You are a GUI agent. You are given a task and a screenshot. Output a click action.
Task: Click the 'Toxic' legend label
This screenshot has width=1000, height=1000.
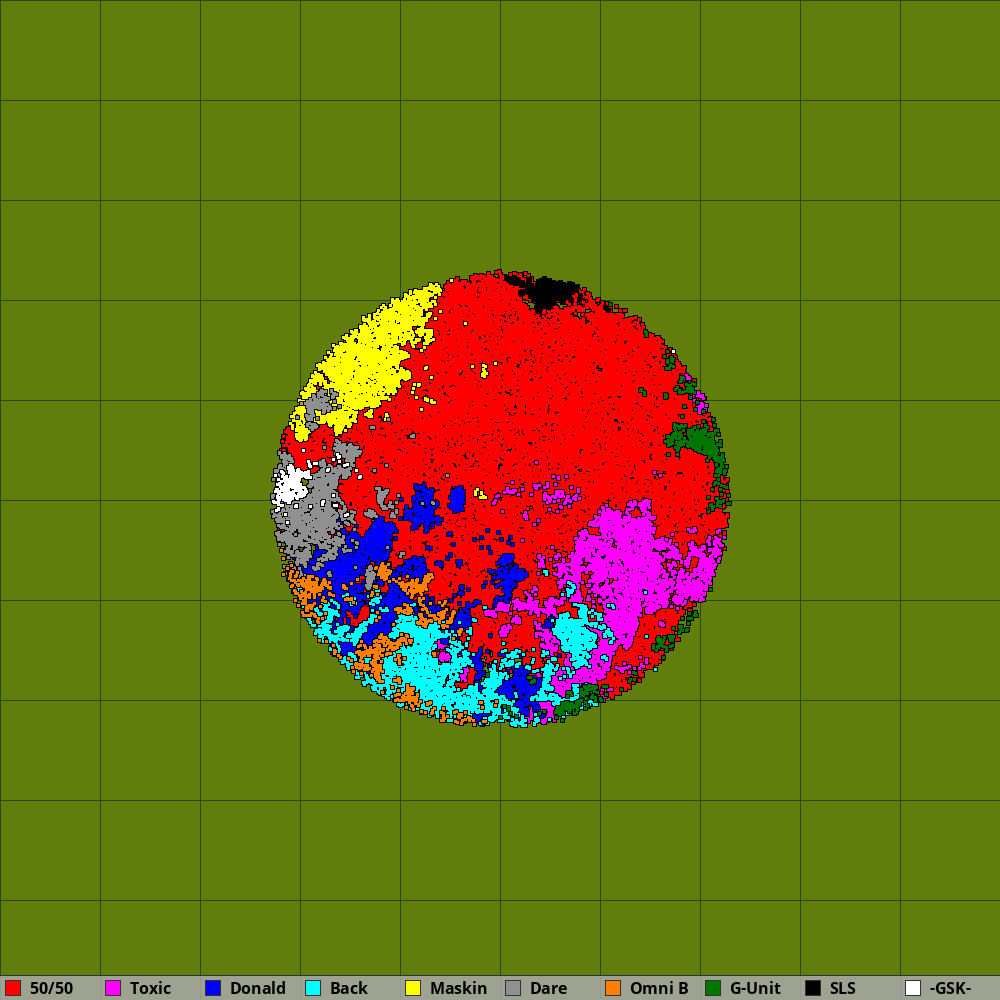click(x=150, y=988)
